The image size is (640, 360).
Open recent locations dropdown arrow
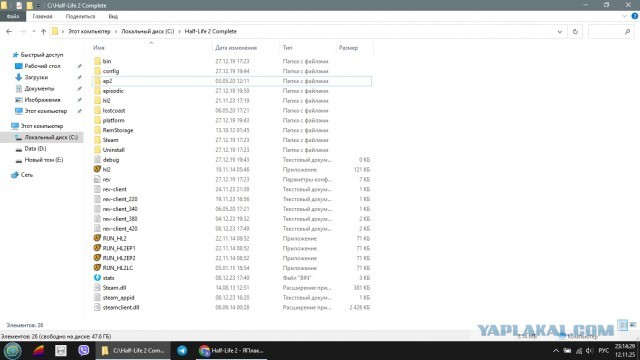33,31
